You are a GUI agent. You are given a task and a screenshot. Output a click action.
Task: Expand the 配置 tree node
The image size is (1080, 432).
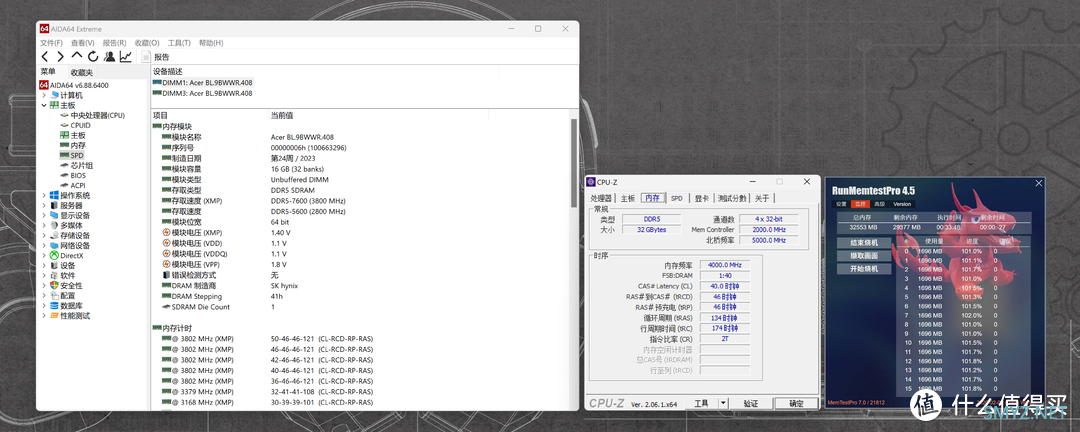[44, 296]
